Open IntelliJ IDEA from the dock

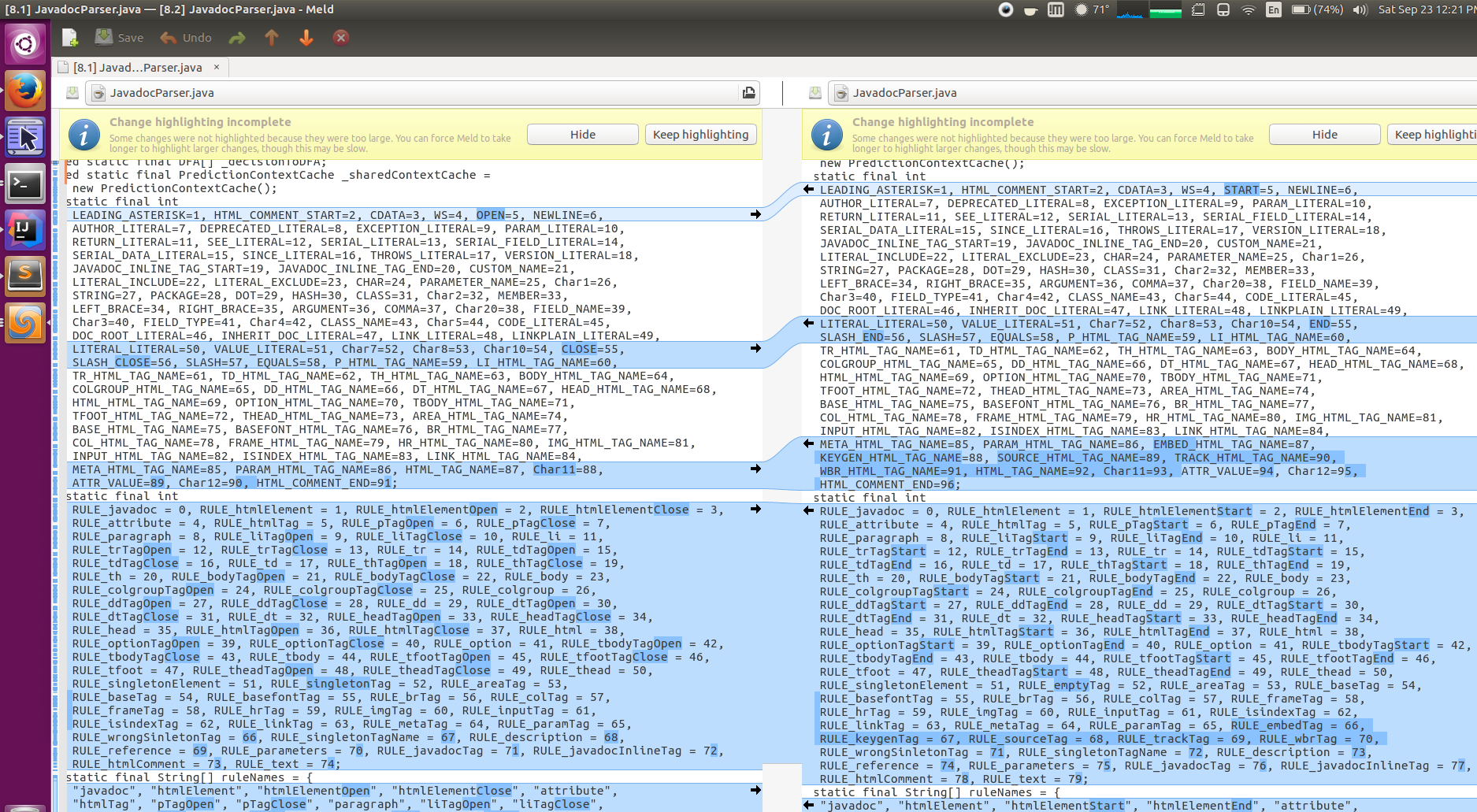(25, 231)
